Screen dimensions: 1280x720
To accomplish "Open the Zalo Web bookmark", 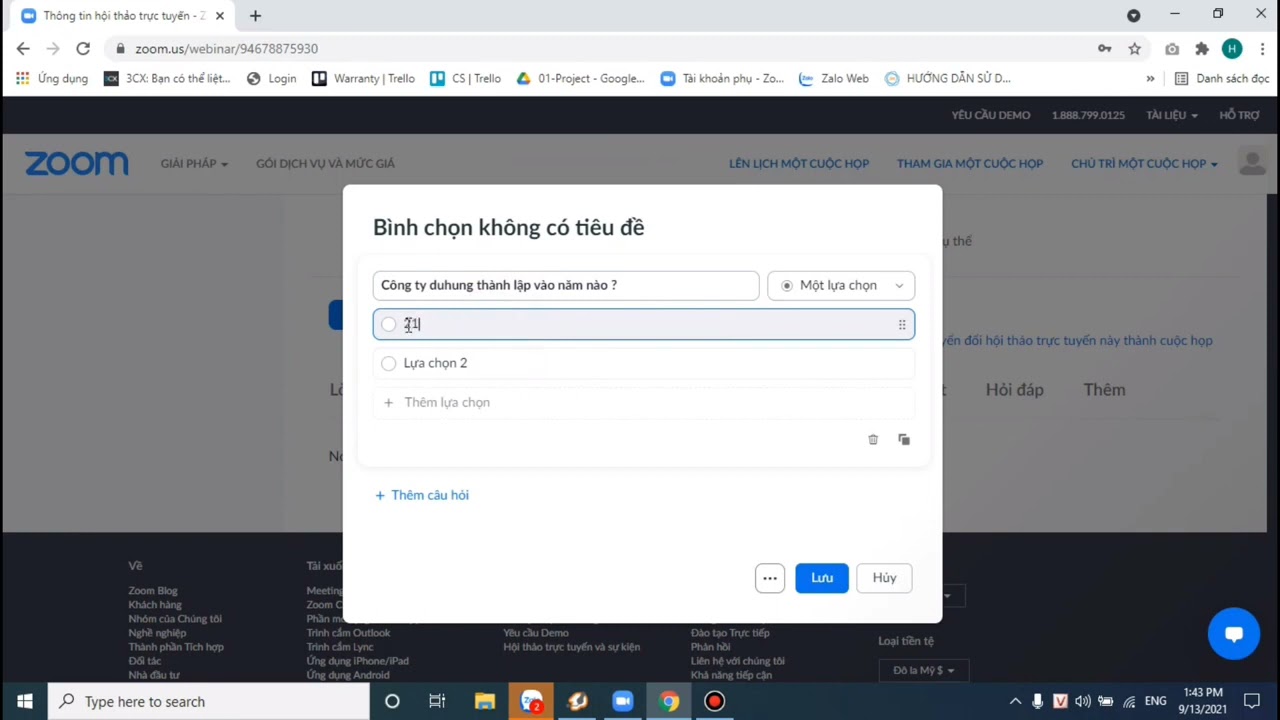I will 834,78.
